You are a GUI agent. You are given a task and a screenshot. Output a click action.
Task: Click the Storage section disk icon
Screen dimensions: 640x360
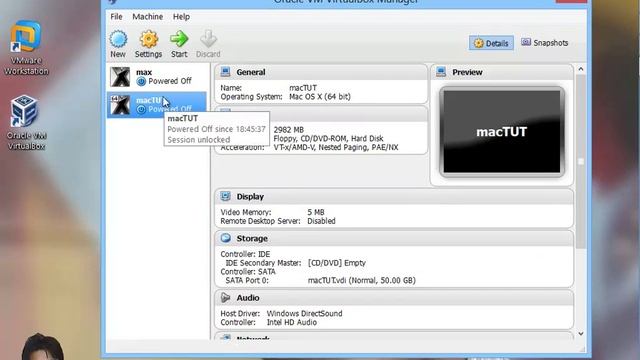click(x=225, y=238)
